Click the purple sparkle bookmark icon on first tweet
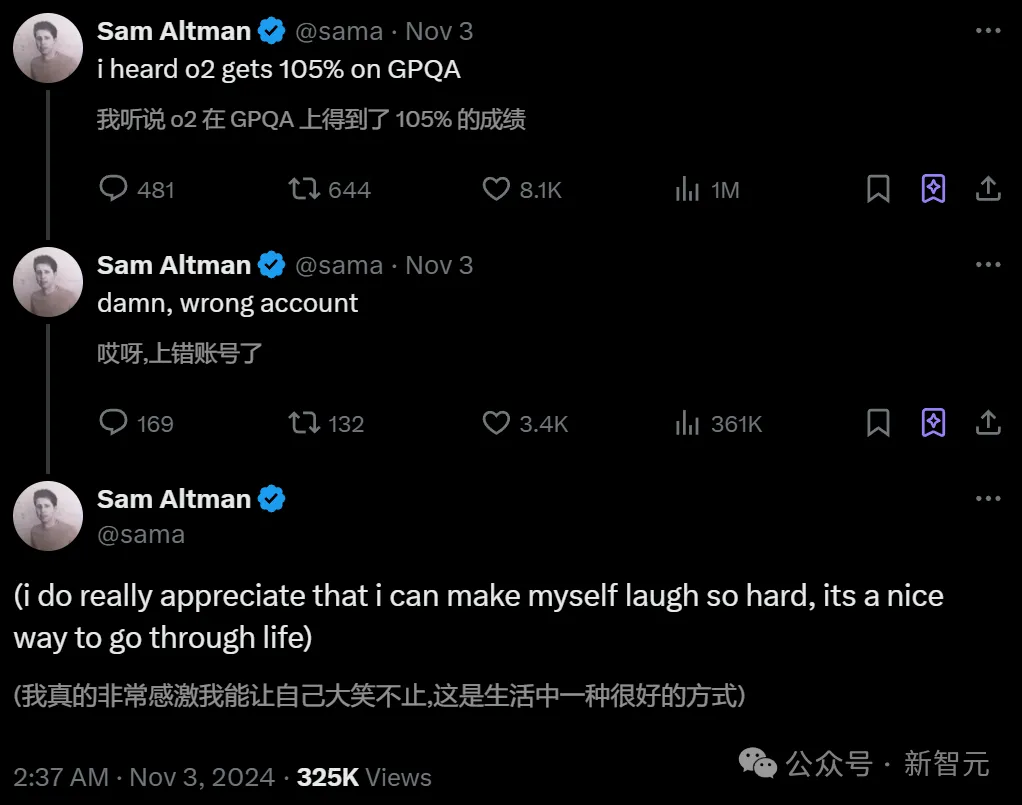 pyautogui.click(x=933, y=189)
